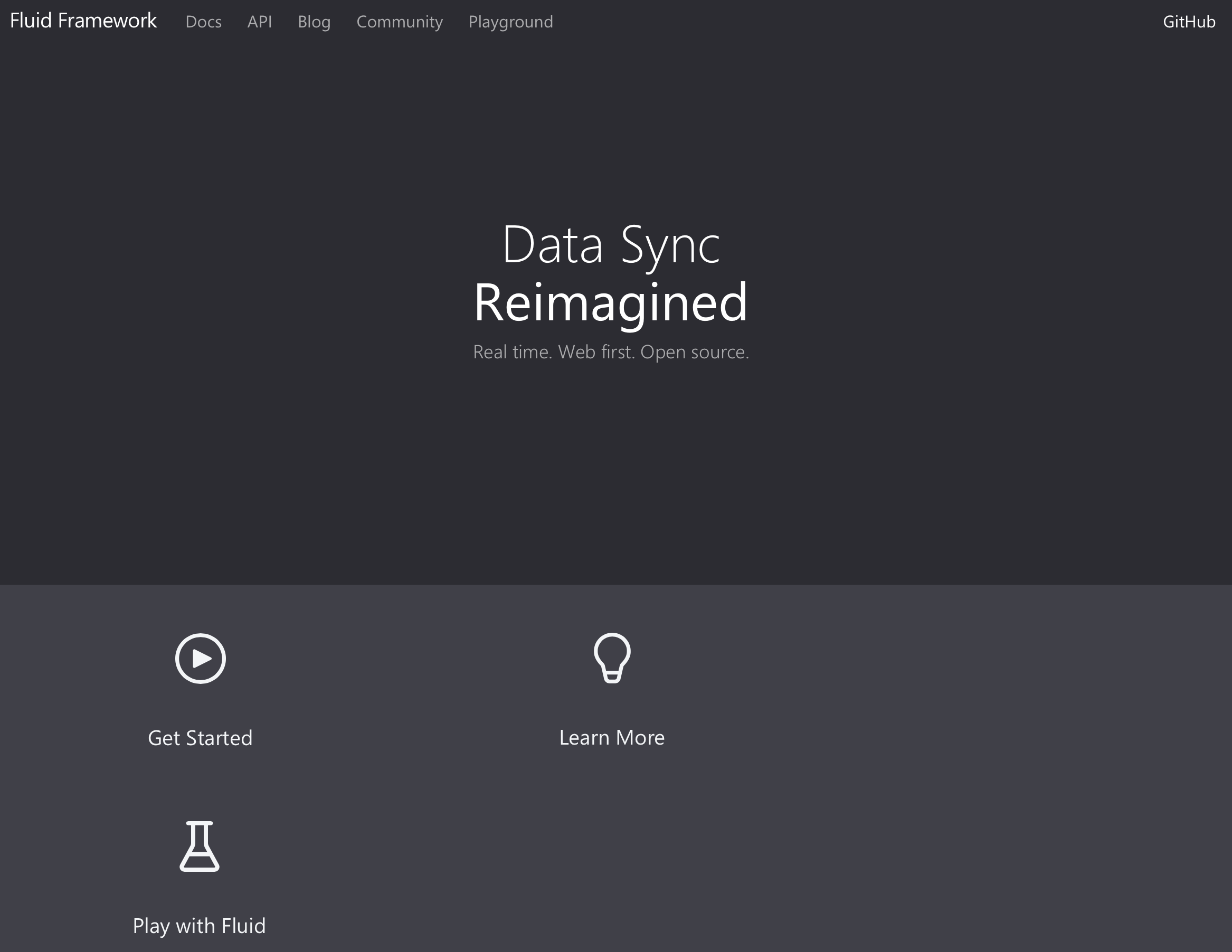Go to the Blog page
This screenshot has width=1232, height=952.
(x=314, y=22)
